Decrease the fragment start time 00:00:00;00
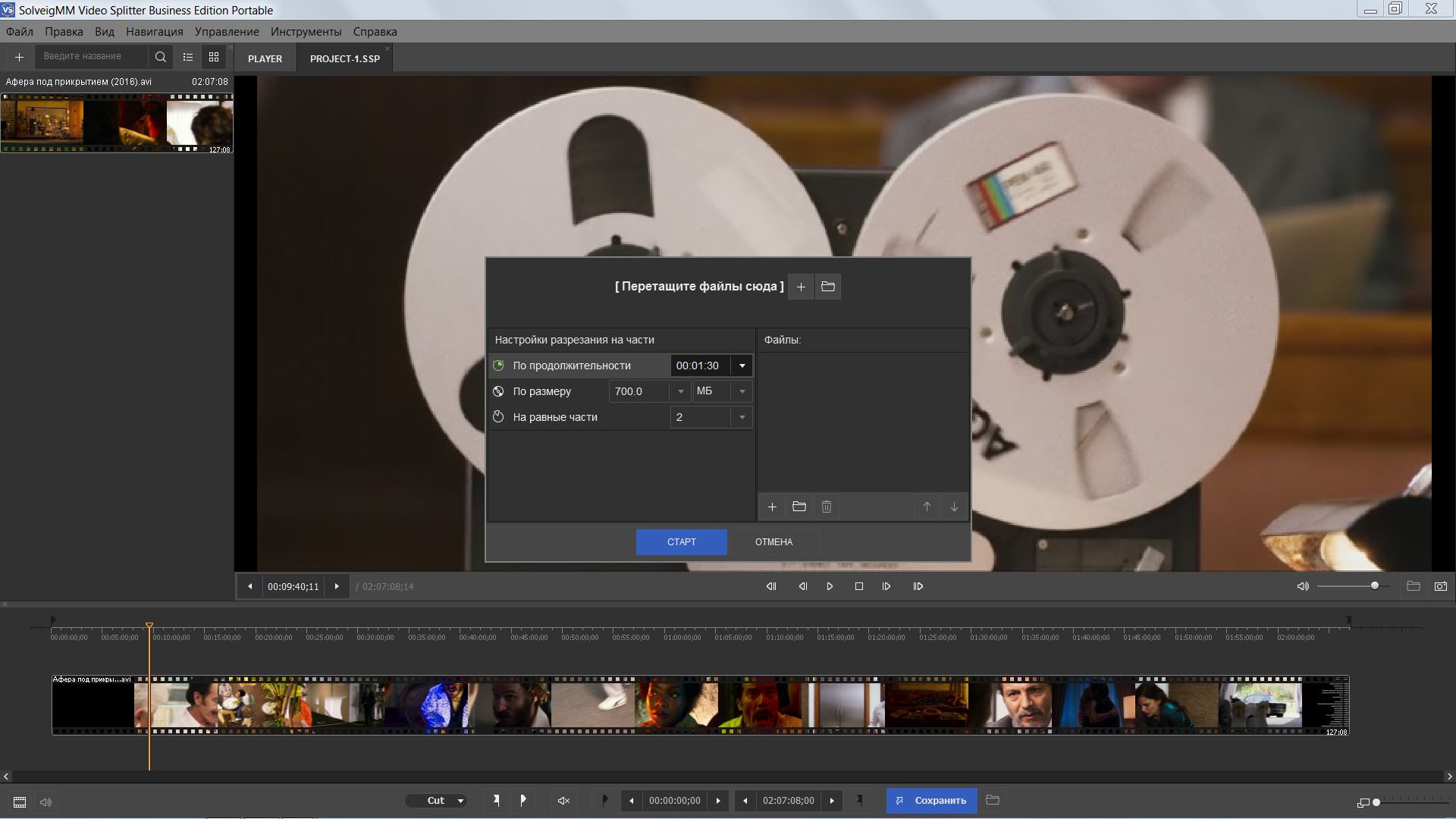Image resolution: width=1456 pixels, height=819 pixels. point(631,801)
